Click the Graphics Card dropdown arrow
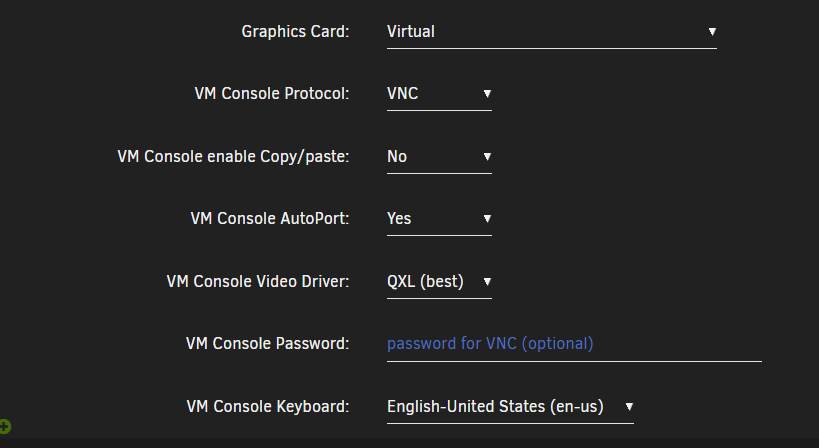 coord(712,32)
